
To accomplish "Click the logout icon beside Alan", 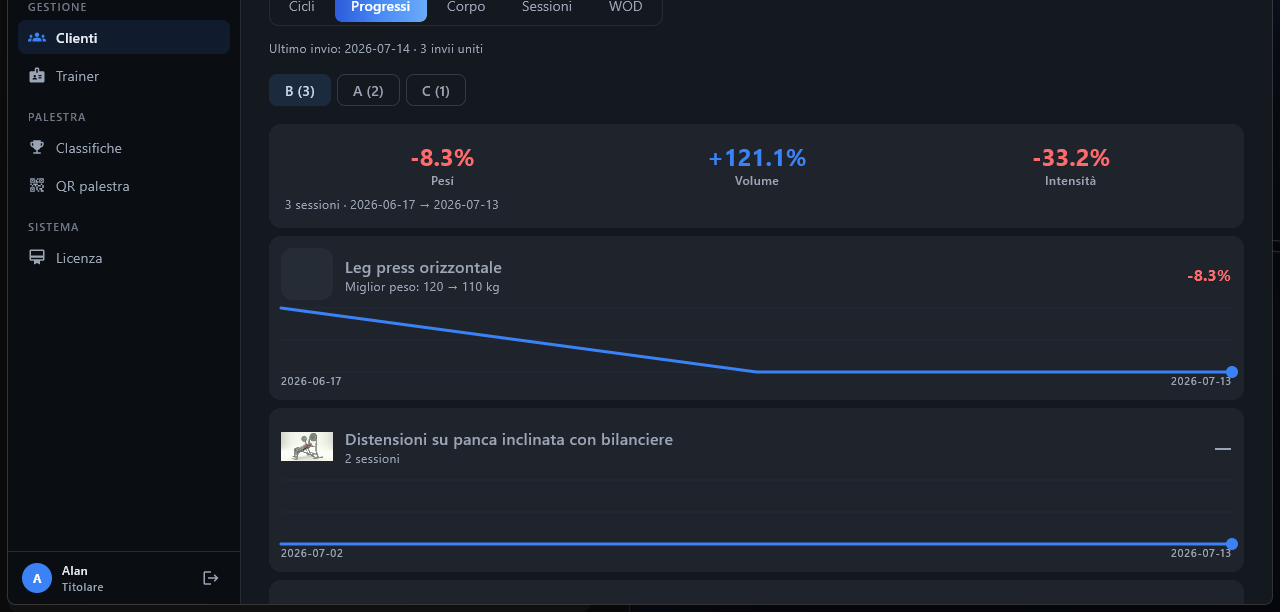I will click(211, 578).
